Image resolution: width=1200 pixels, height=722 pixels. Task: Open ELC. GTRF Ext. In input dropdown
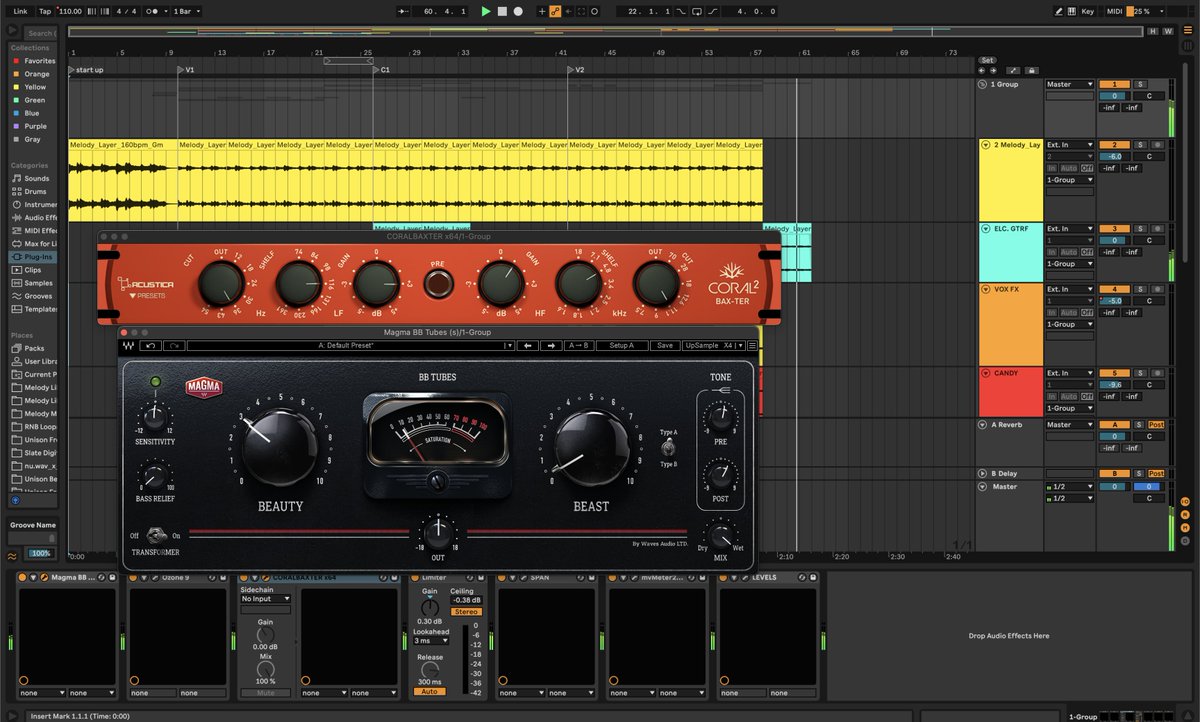pyautogui.click(x=1069, y=229)
